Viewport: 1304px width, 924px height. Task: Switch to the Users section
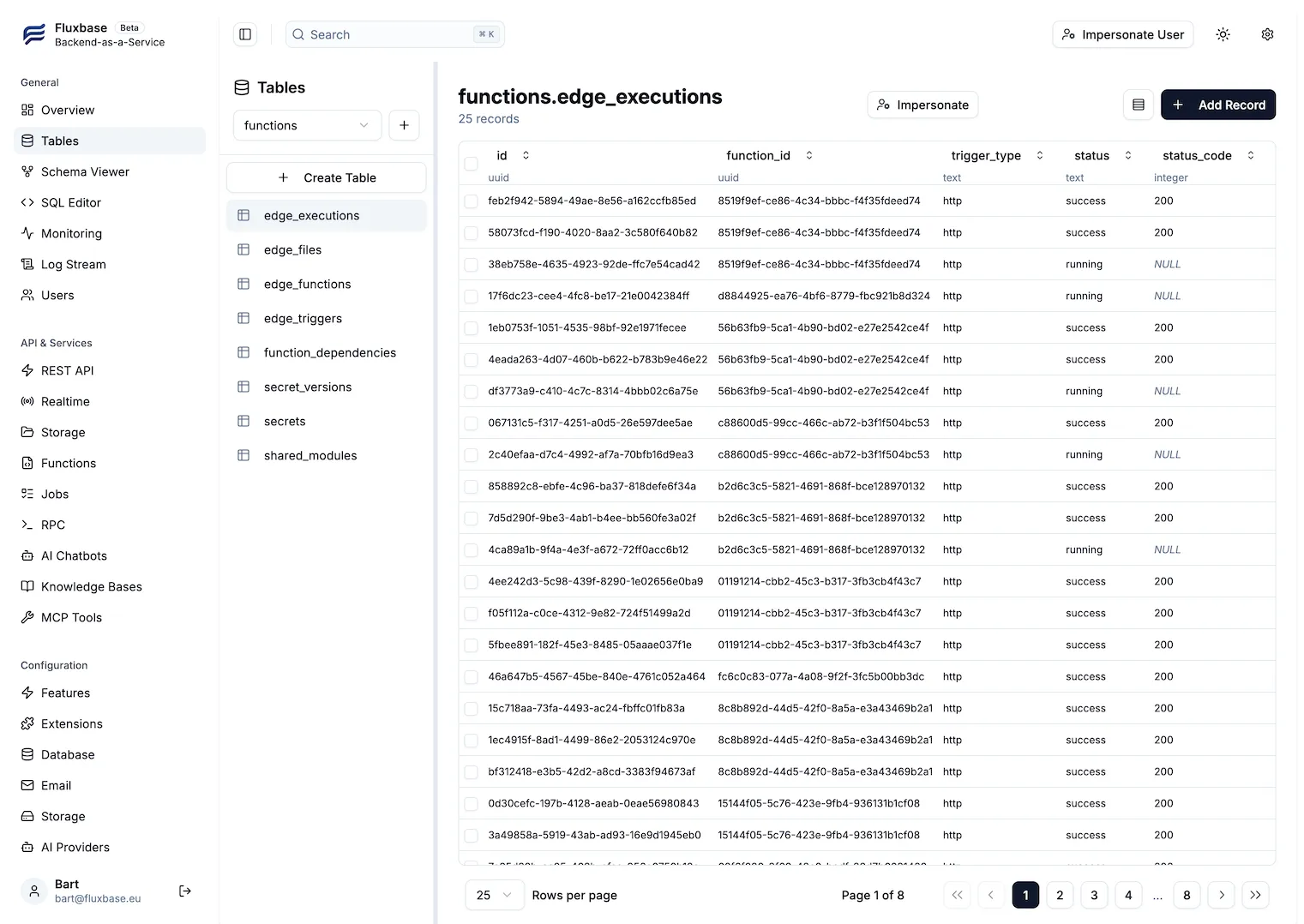(57, 295)
